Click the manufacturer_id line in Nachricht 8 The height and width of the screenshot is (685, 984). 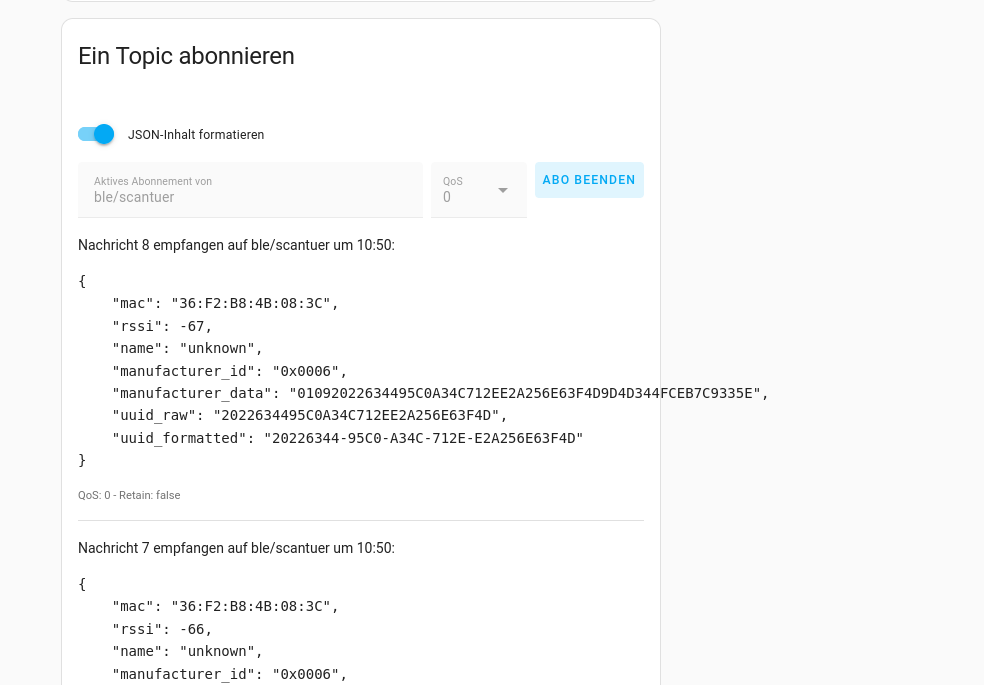tap(230, 371)
